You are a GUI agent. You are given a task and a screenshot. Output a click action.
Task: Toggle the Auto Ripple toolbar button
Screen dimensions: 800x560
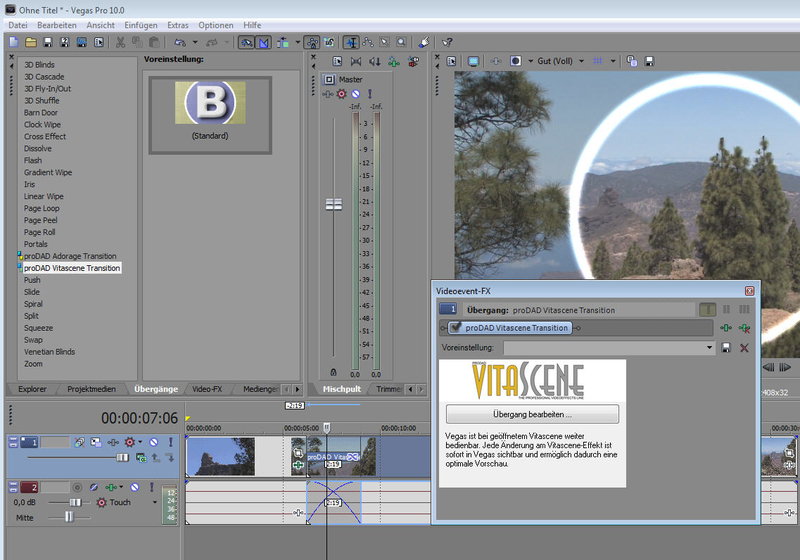[283, 42]
